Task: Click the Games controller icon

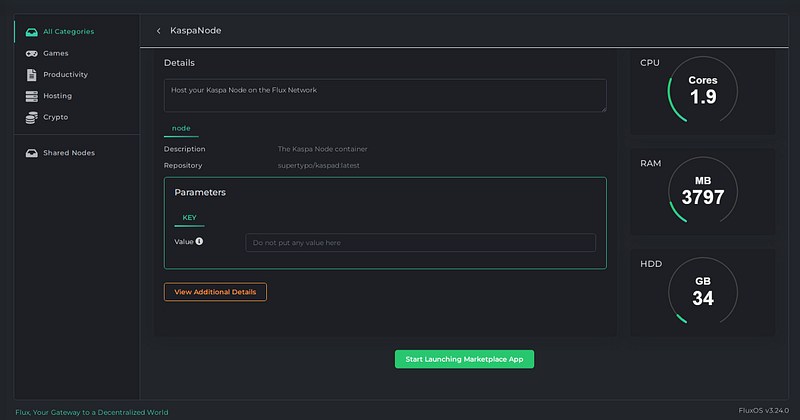Action: (x=32, y=53)
